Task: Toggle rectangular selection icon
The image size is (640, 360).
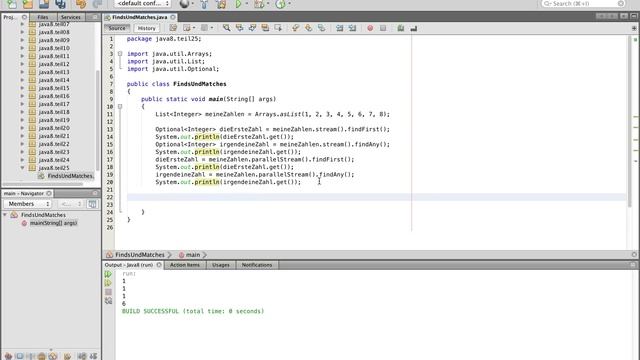Action: (278, 28)
